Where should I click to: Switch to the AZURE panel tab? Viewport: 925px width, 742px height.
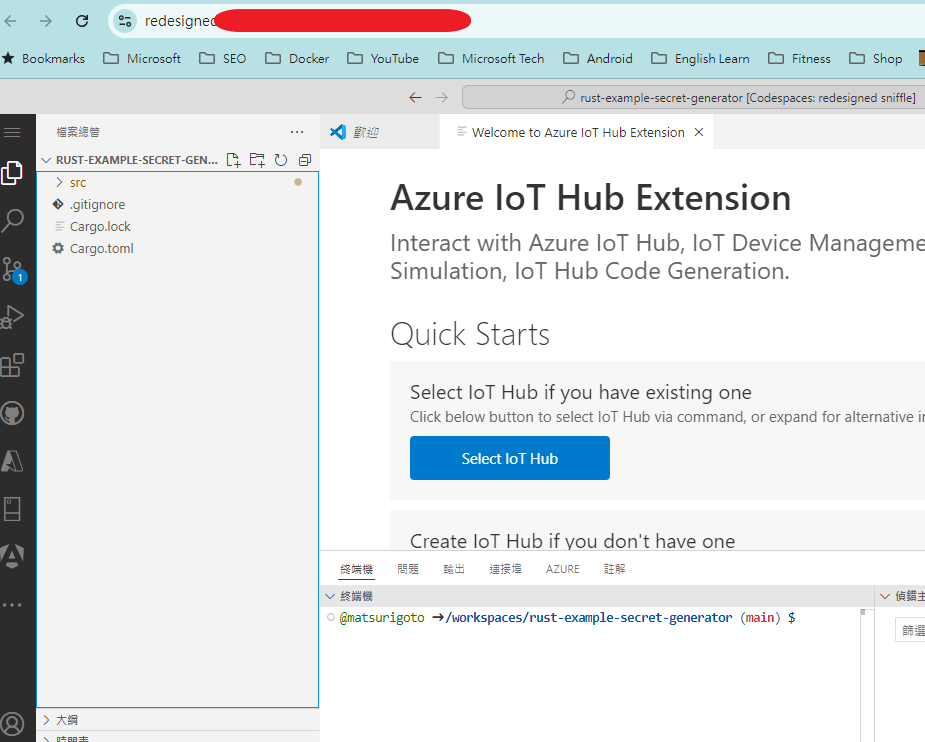562,569
